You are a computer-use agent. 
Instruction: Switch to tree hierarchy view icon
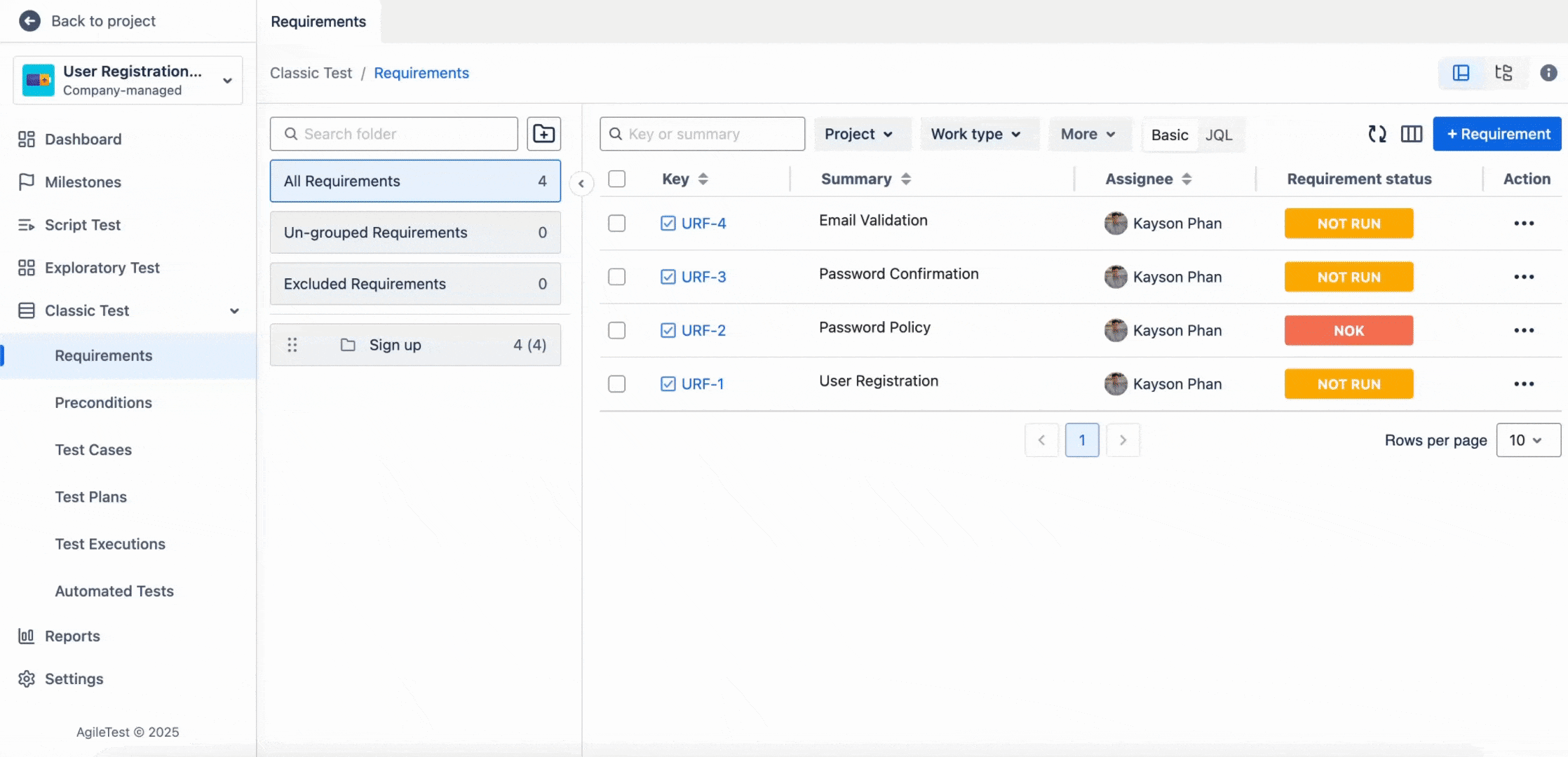point(1503,73)
